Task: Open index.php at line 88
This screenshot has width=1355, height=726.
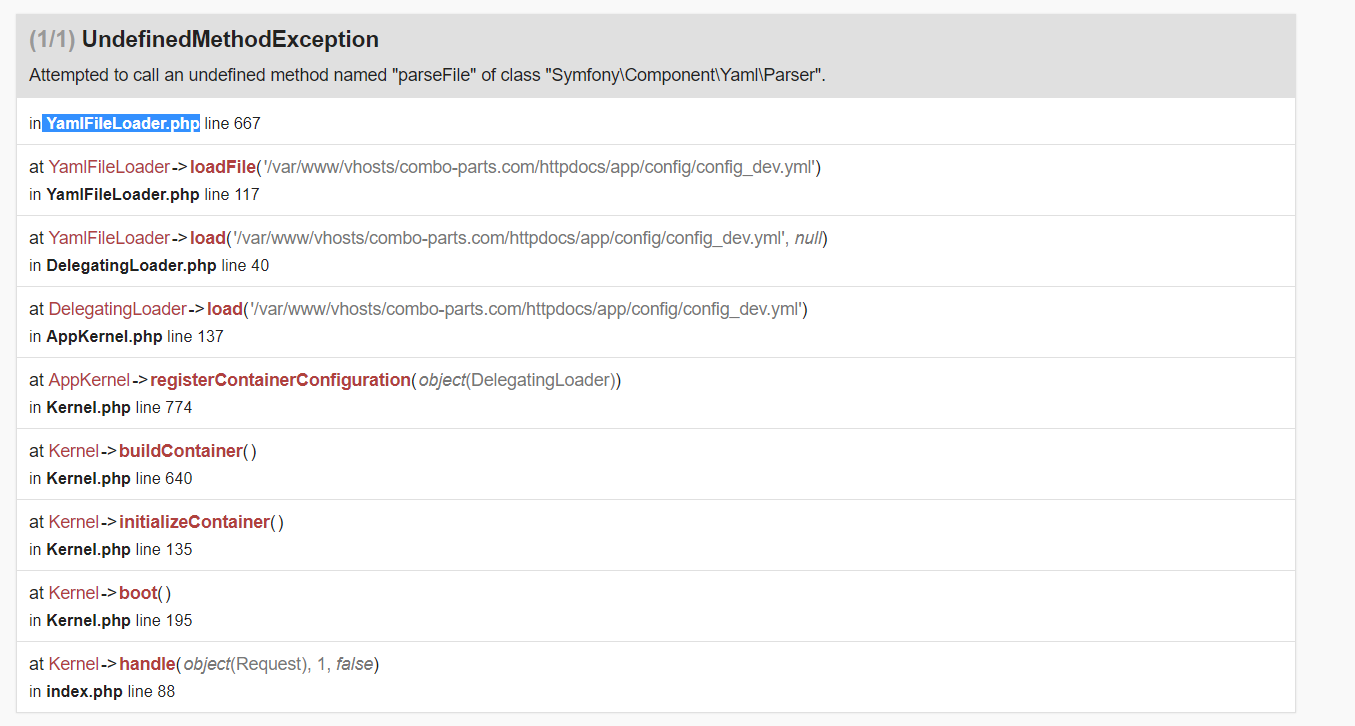Action: 84,691
